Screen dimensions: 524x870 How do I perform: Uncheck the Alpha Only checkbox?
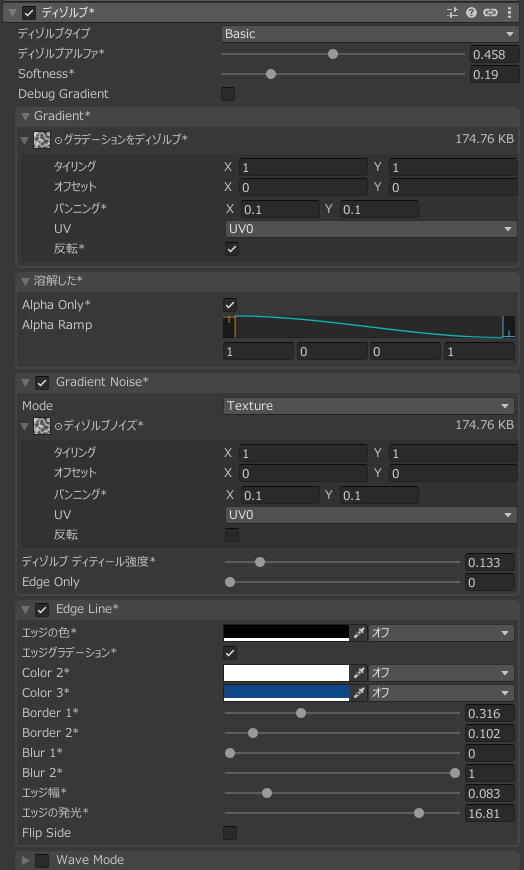(x=230, y=305)
